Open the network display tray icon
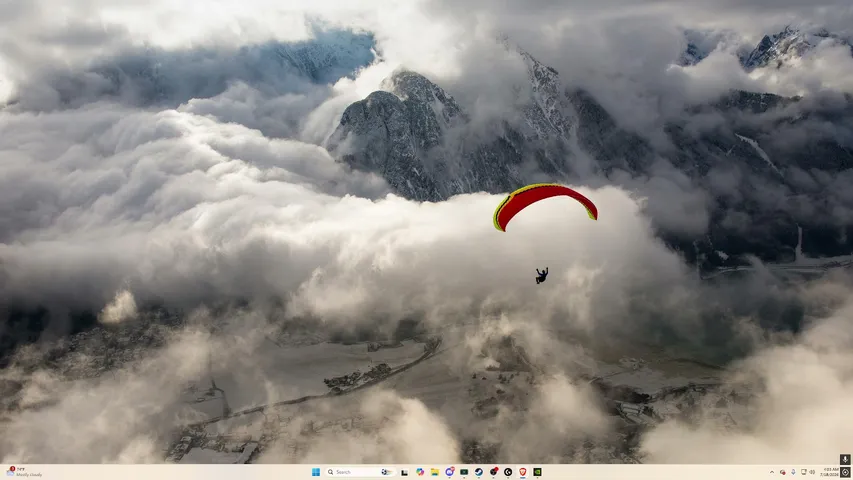 (x=803, y=472)
